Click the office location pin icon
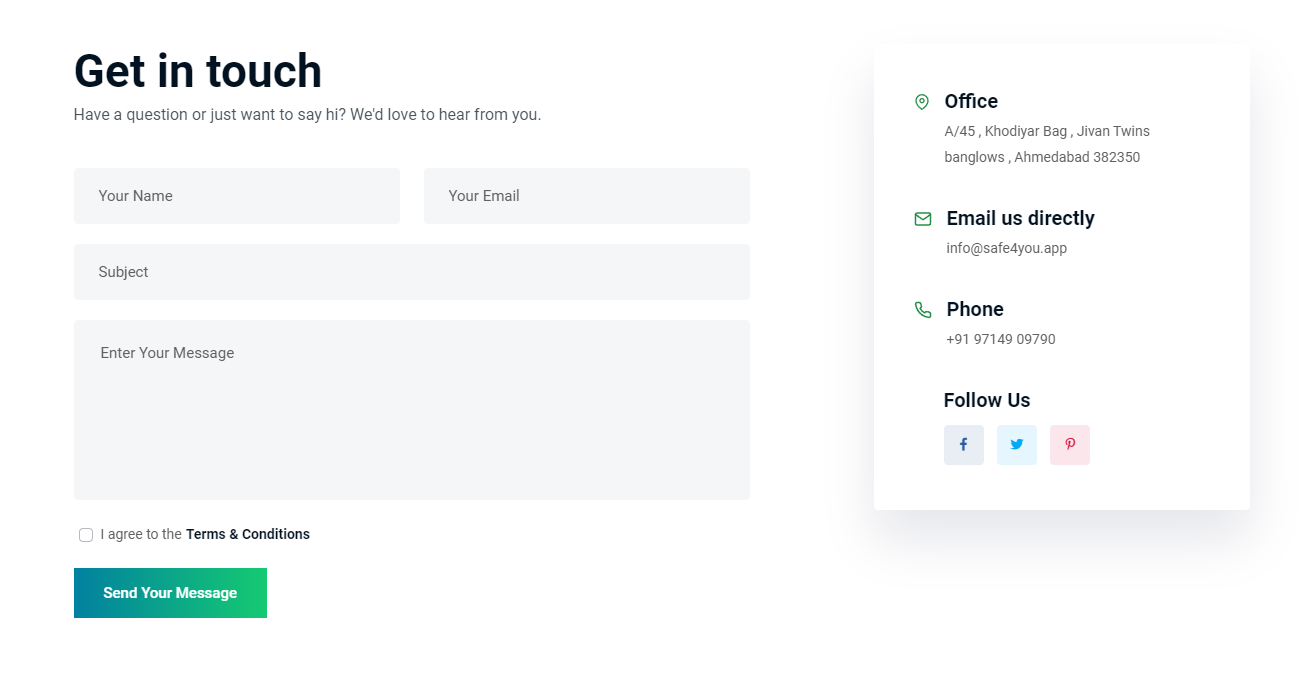1315x680 pixels. click(922, 102)
